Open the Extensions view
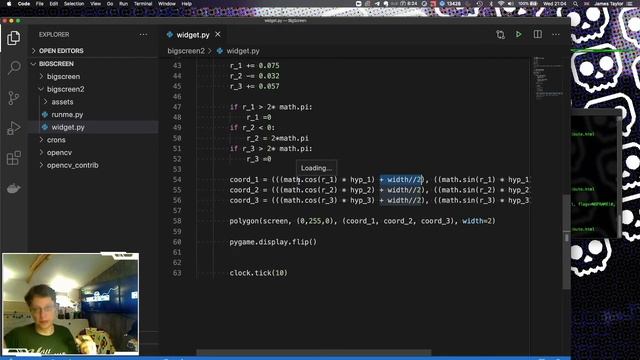The image size is (640, 360). pos(13,158)
